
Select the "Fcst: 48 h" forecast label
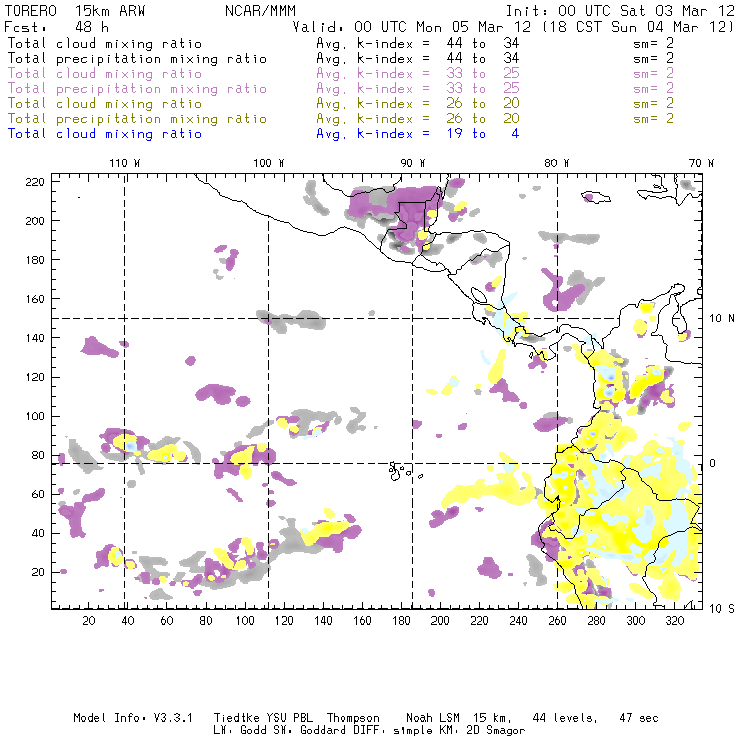tap(56, 27)
